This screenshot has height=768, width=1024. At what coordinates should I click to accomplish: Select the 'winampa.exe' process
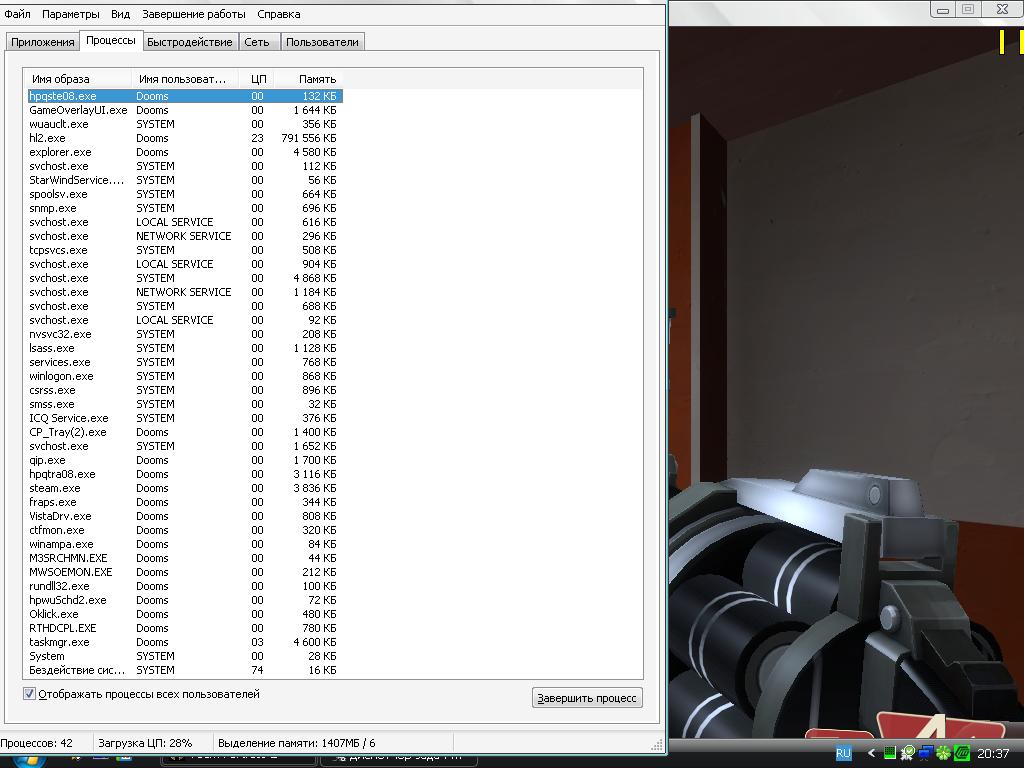(185, 544)
